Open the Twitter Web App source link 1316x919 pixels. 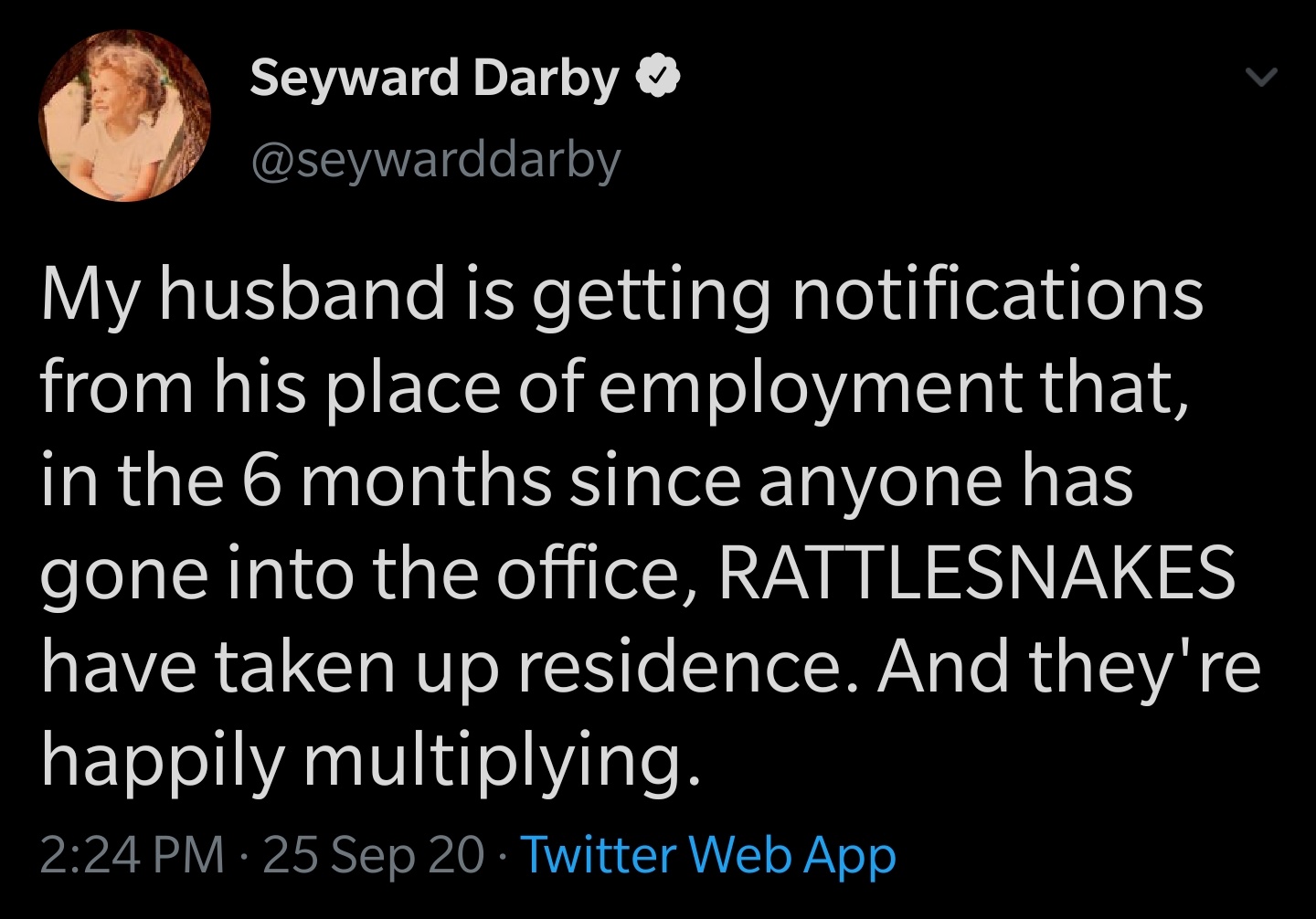coord(708,855)
